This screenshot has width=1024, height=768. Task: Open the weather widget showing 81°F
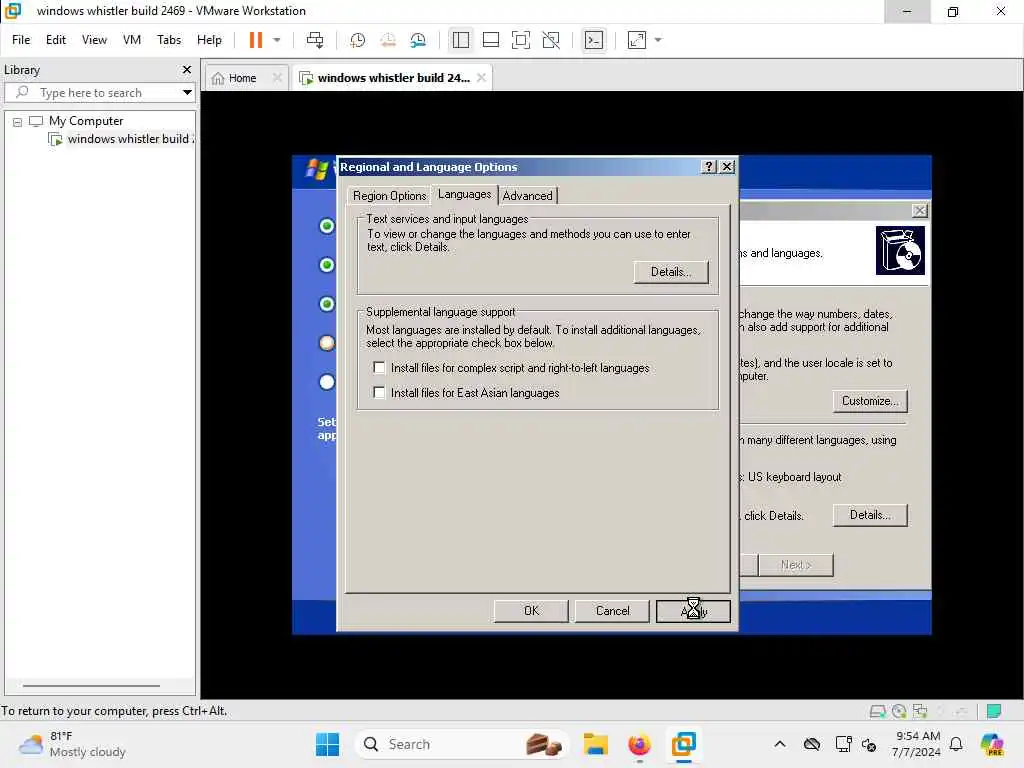[x=72, y=744]
